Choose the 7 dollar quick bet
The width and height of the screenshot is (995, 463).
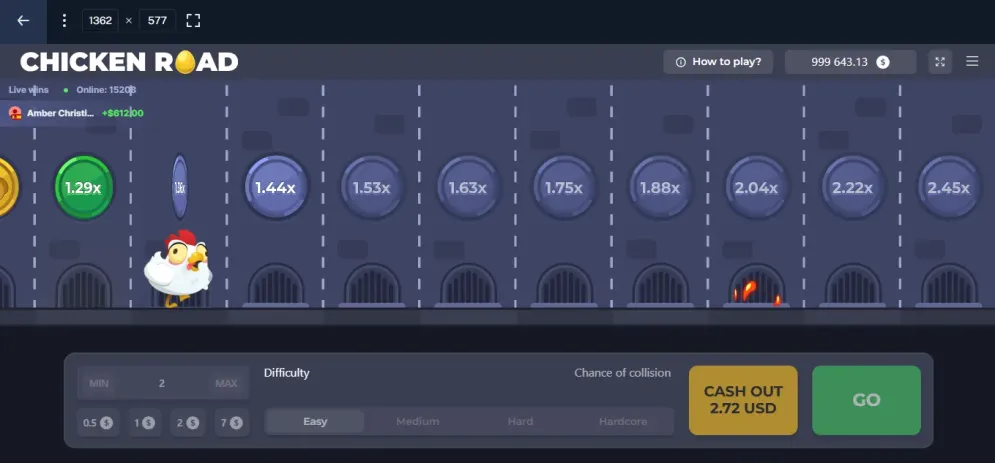(x=232, y=423)
